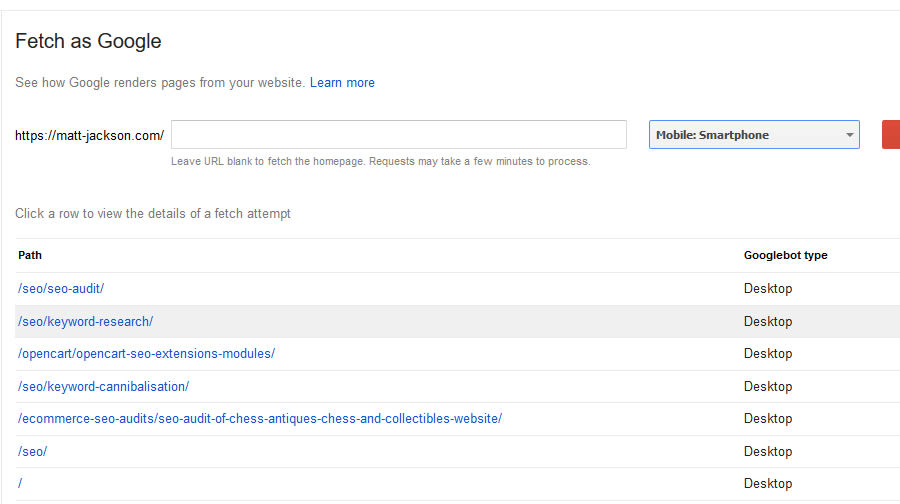Viewport: 900px width, 504px height.
Task: Select the Desktop cell in seo-audit row
Action: [x=768, y=288]
